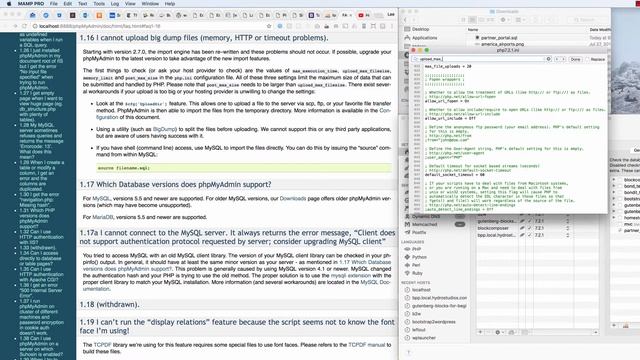Toggle checkmark for gutenberg-blocks host
This screenshot has width=640, height=360.
(529, 221)
